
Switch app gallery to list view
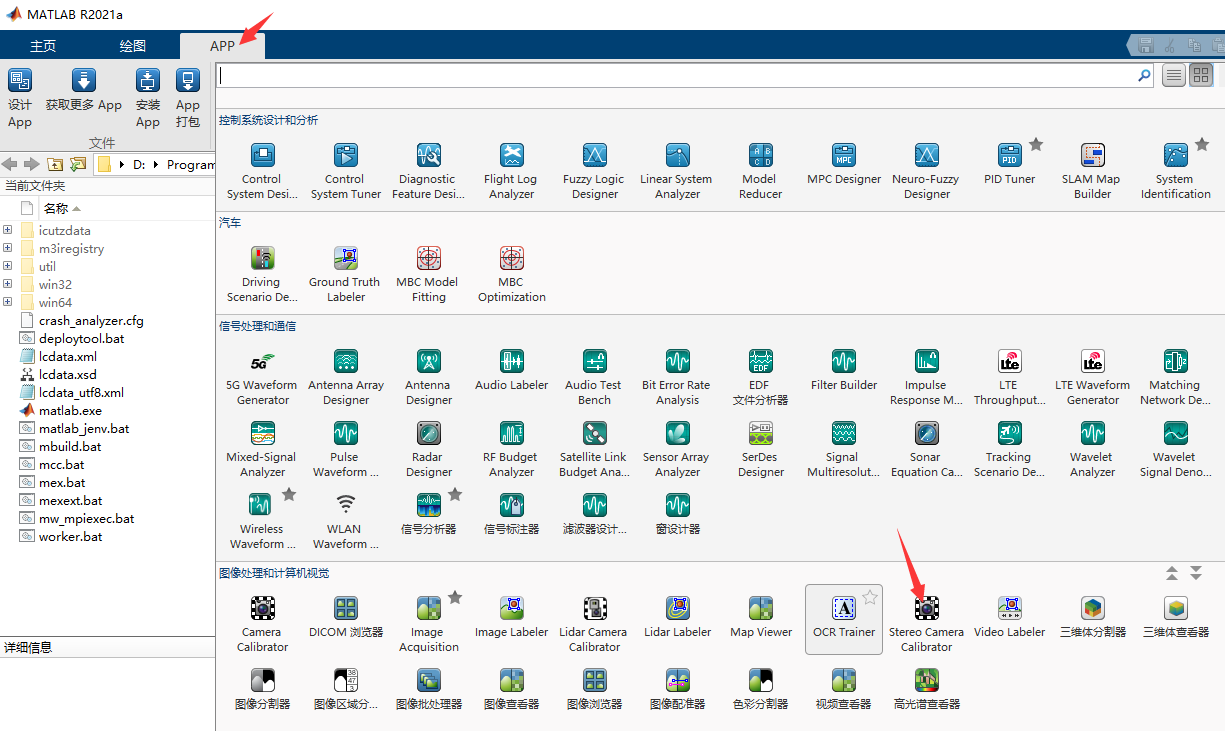click(x=1174, y=75)
